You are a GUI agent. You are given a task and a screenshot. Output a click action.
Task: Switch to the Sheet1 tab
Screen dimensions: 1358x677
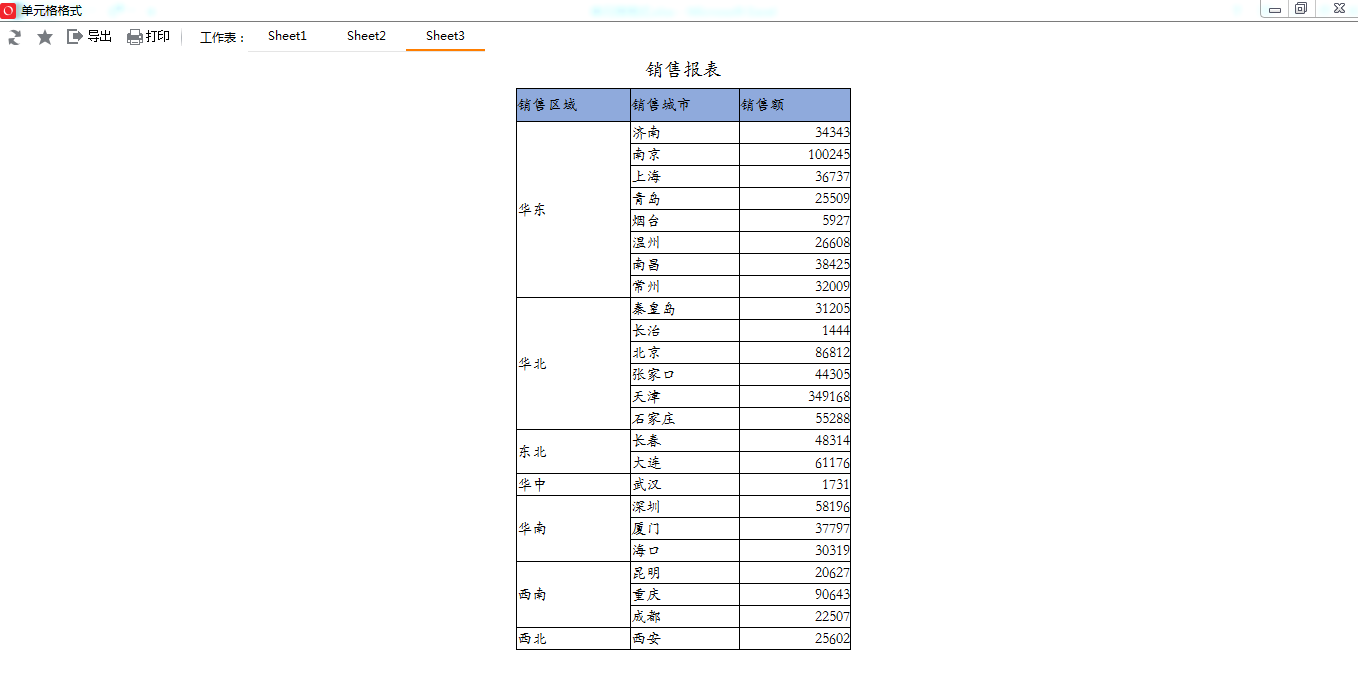[287, 36]
